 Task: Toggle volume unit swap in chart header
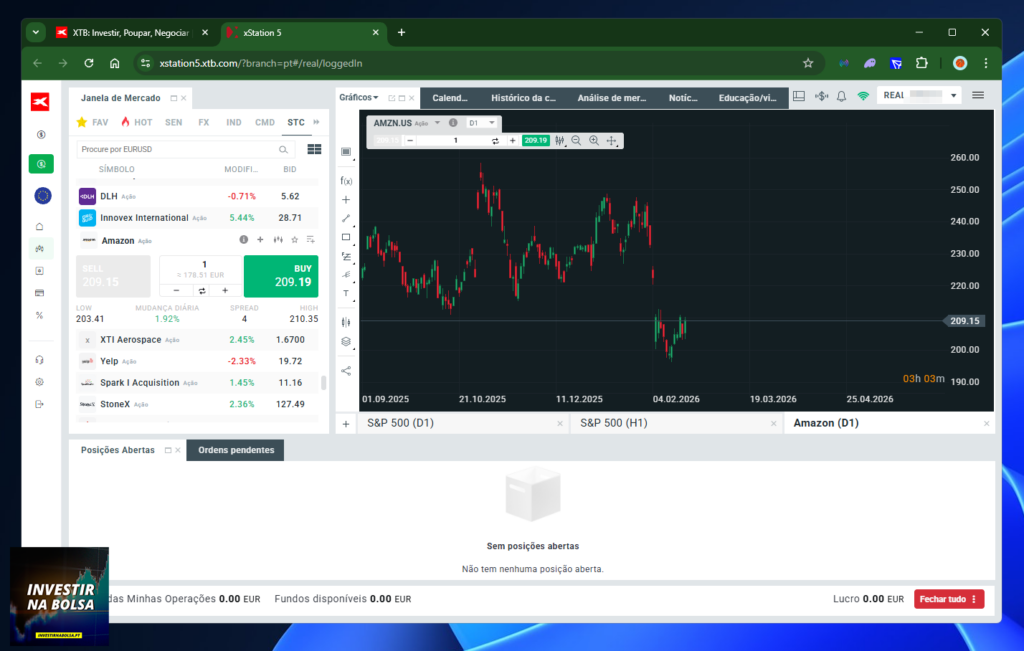tap(495, 140)
